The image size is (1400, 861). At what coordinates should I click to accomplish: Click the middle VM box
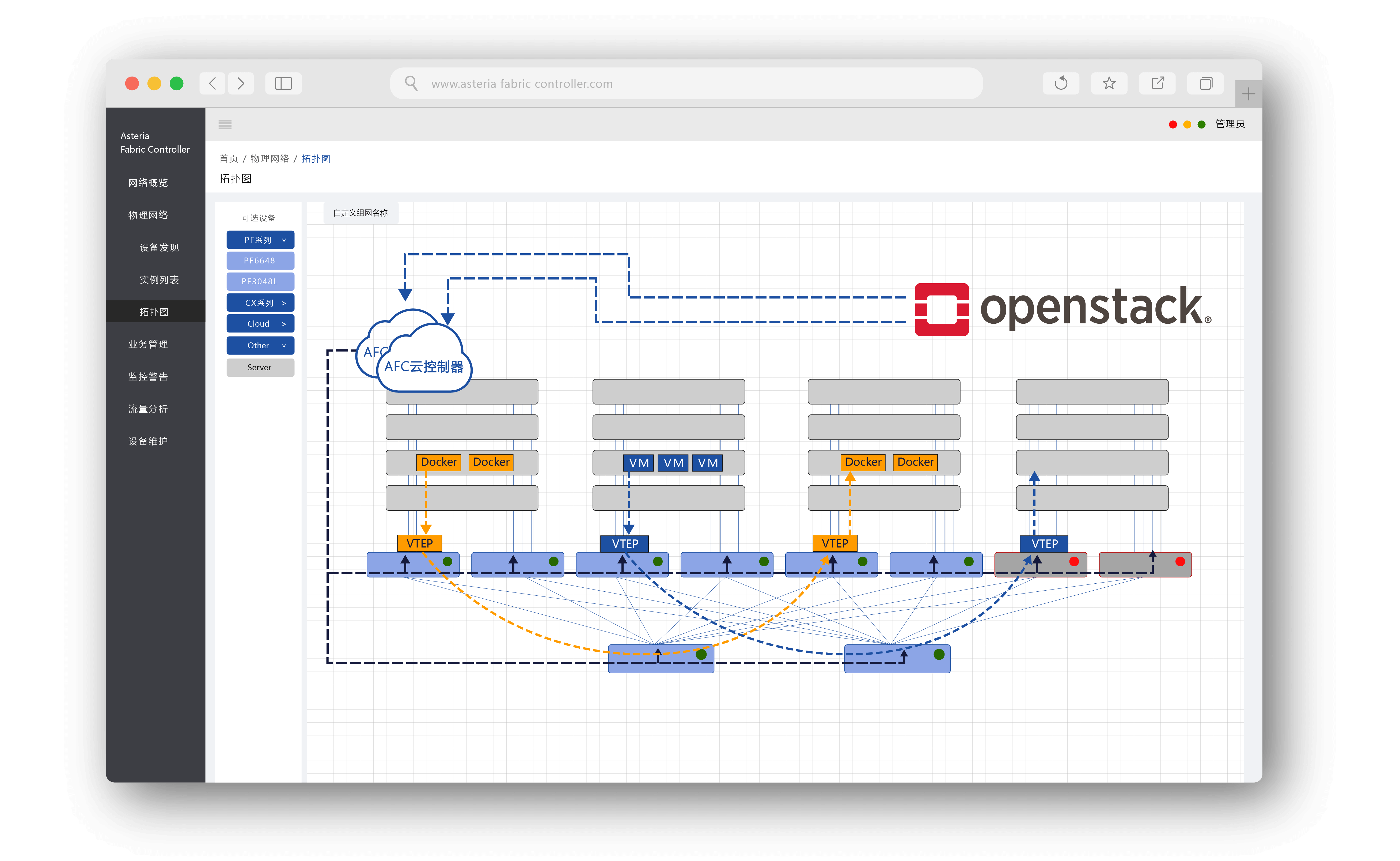coord(674,463)
